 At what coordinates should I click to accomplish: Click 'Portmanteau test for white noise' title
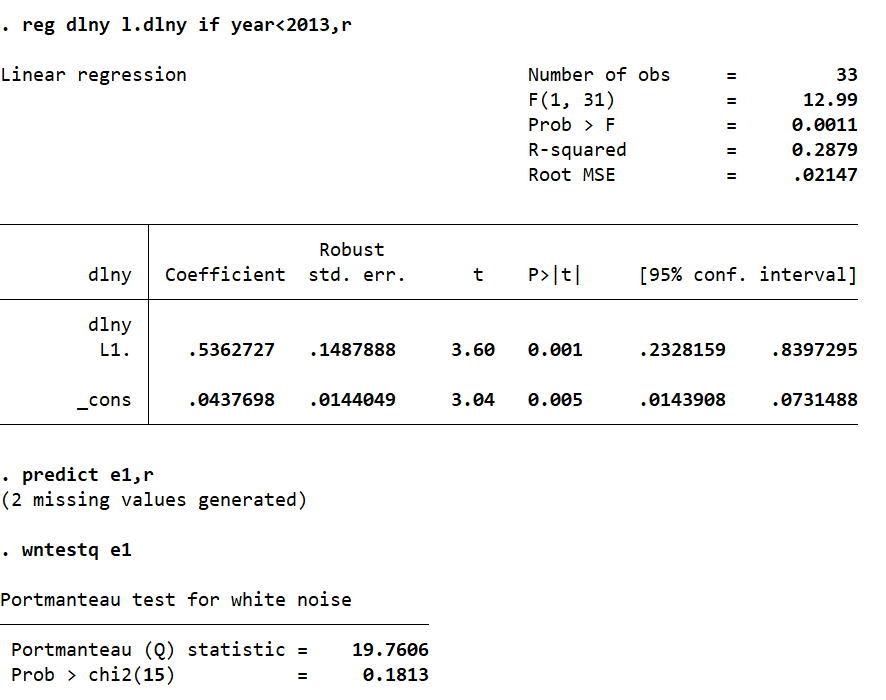[x=176, y=600]
